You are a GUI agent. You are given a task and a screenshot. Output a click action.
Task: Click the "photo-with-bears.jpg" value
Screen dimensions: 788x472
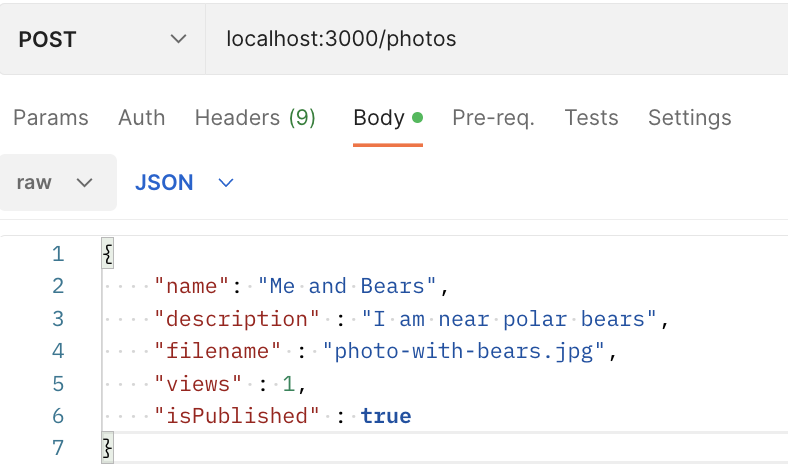point(463,352)
